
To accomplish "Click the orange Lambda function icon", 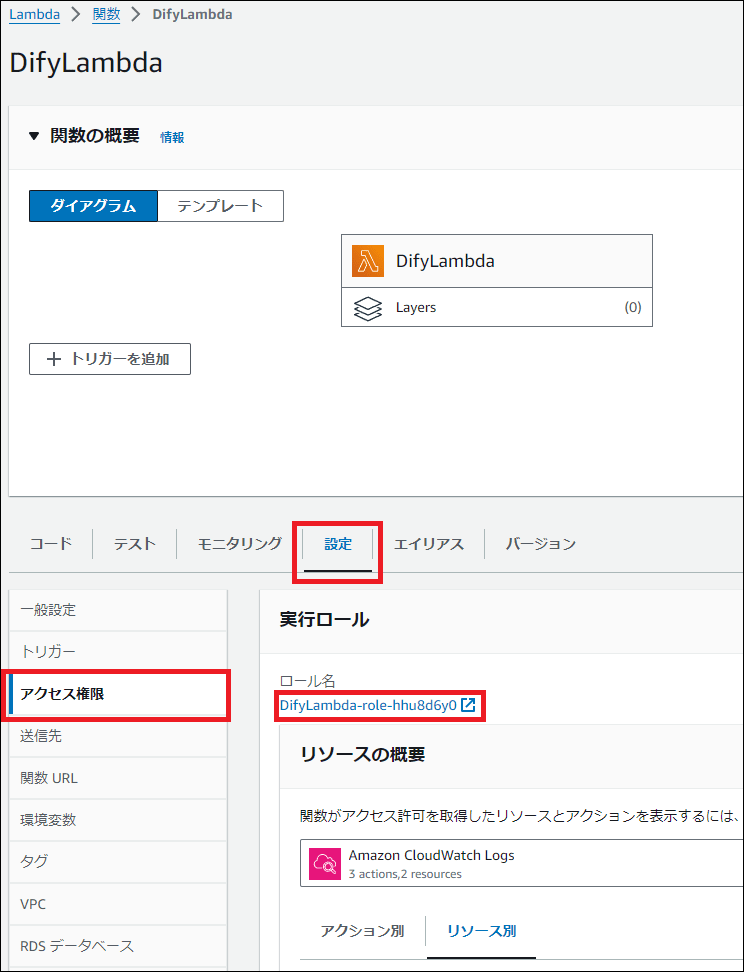I will click(368, 261).
